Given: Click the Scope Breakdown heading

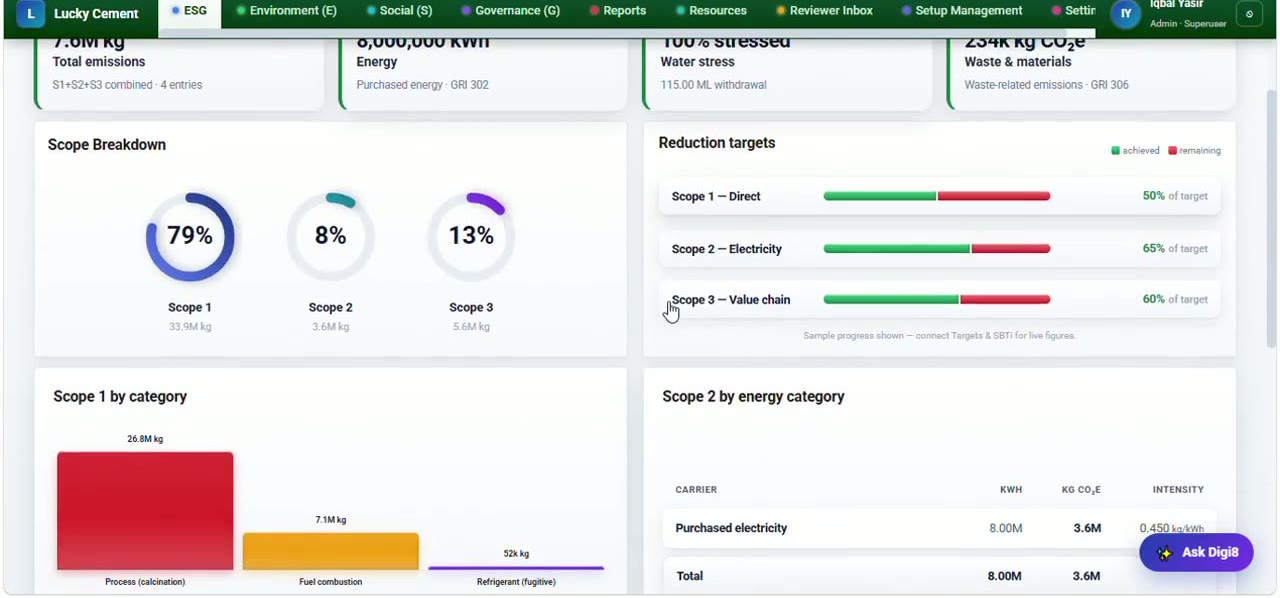Looking at the screenshot, I should 107,145.
